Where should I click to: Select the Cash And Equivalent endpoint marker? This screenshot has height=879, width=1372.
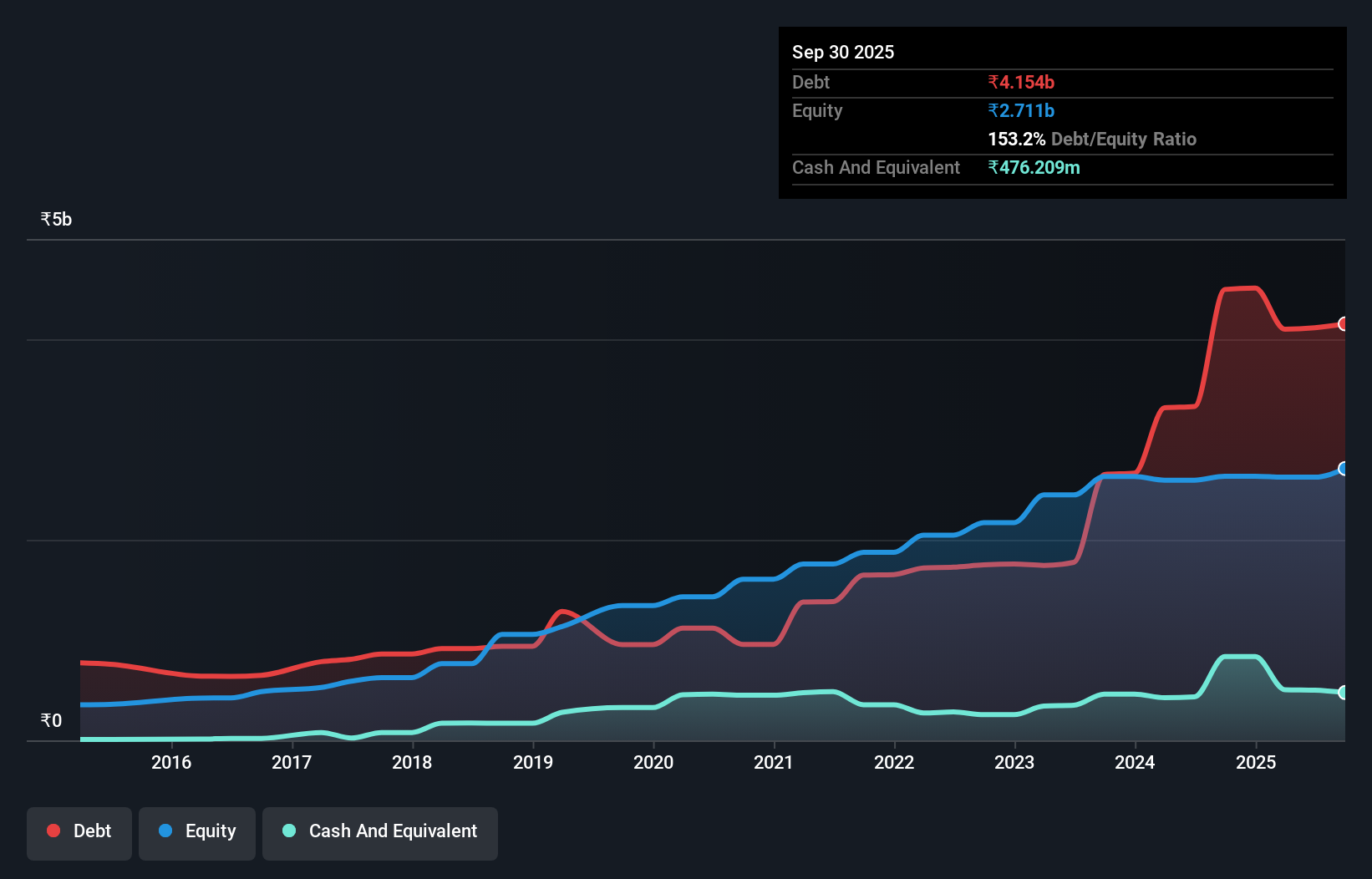click(1343, 693)
